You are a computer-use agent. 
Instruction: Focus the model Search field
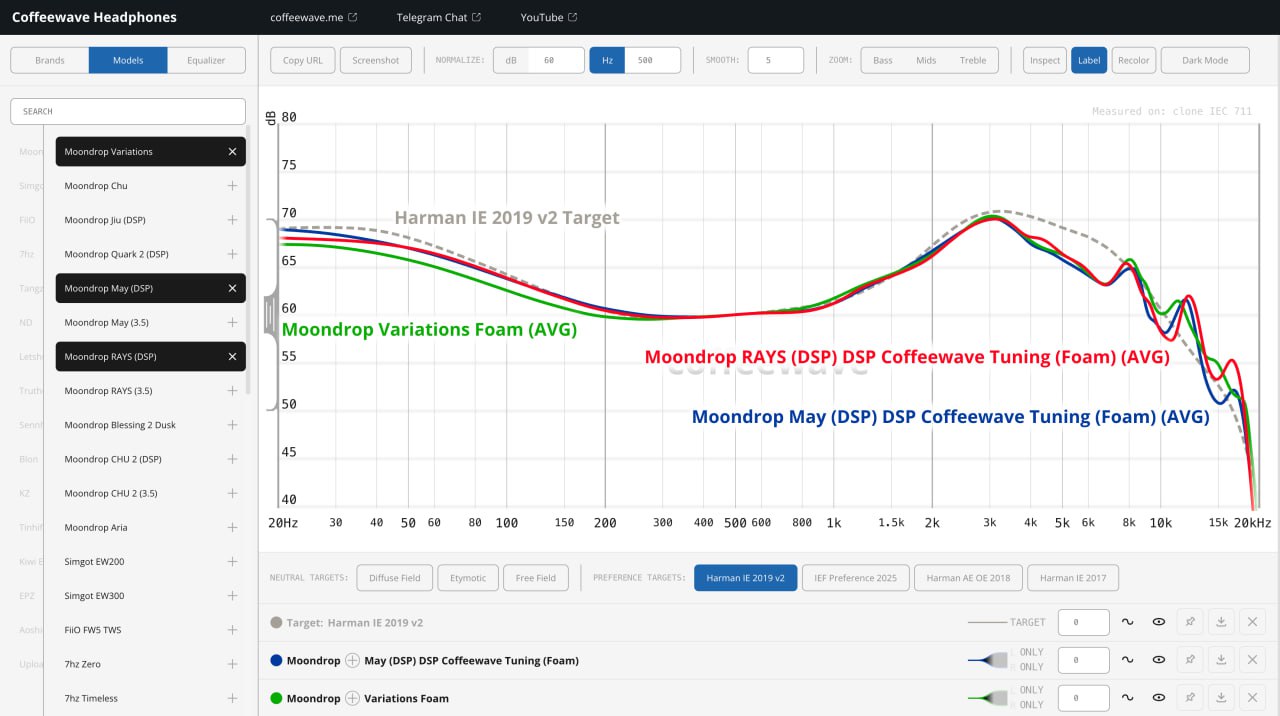click(x=128, y=111)
